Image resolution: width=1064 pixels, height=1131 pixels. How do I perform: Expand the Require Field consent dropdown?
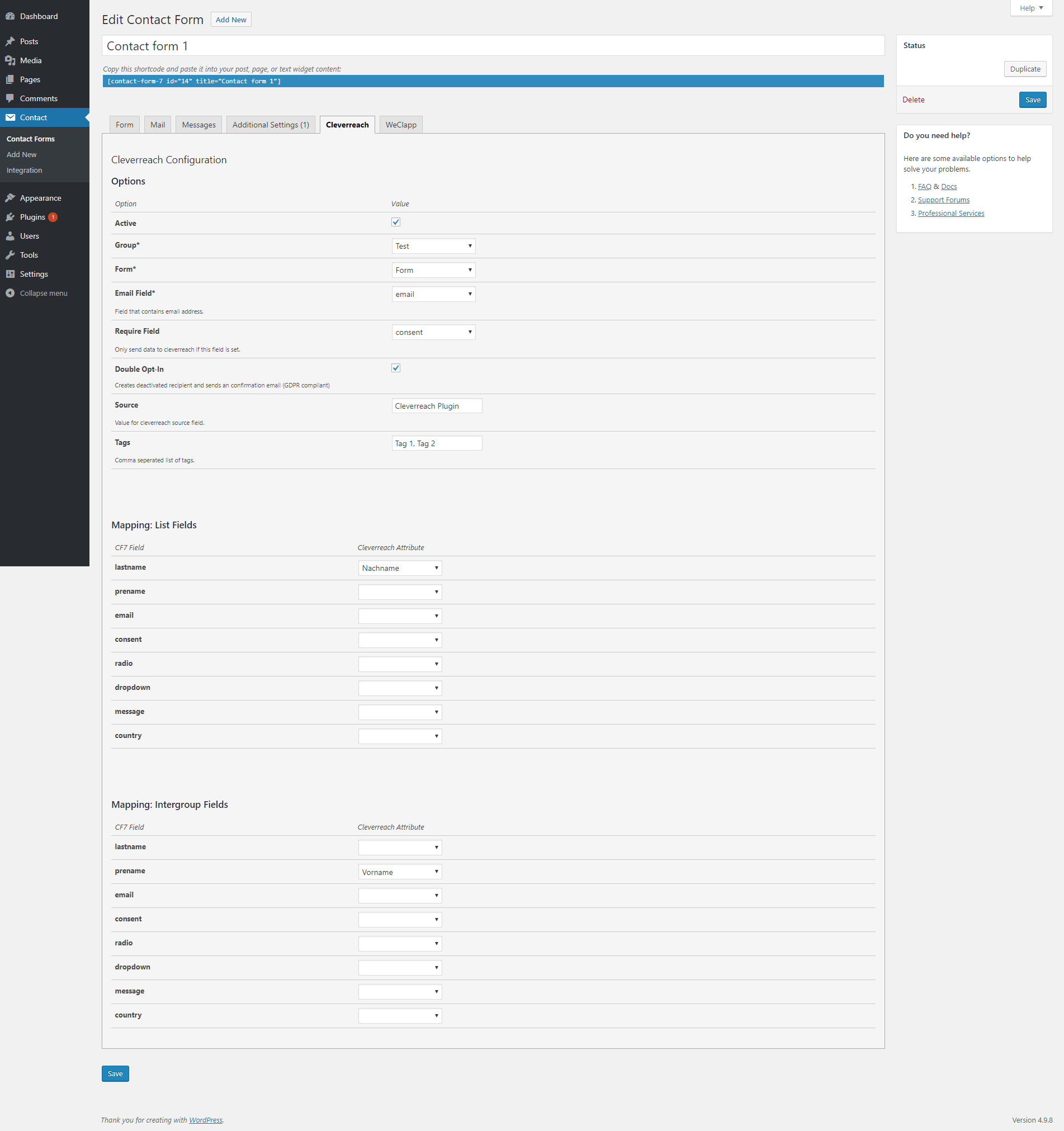(433, 332)
